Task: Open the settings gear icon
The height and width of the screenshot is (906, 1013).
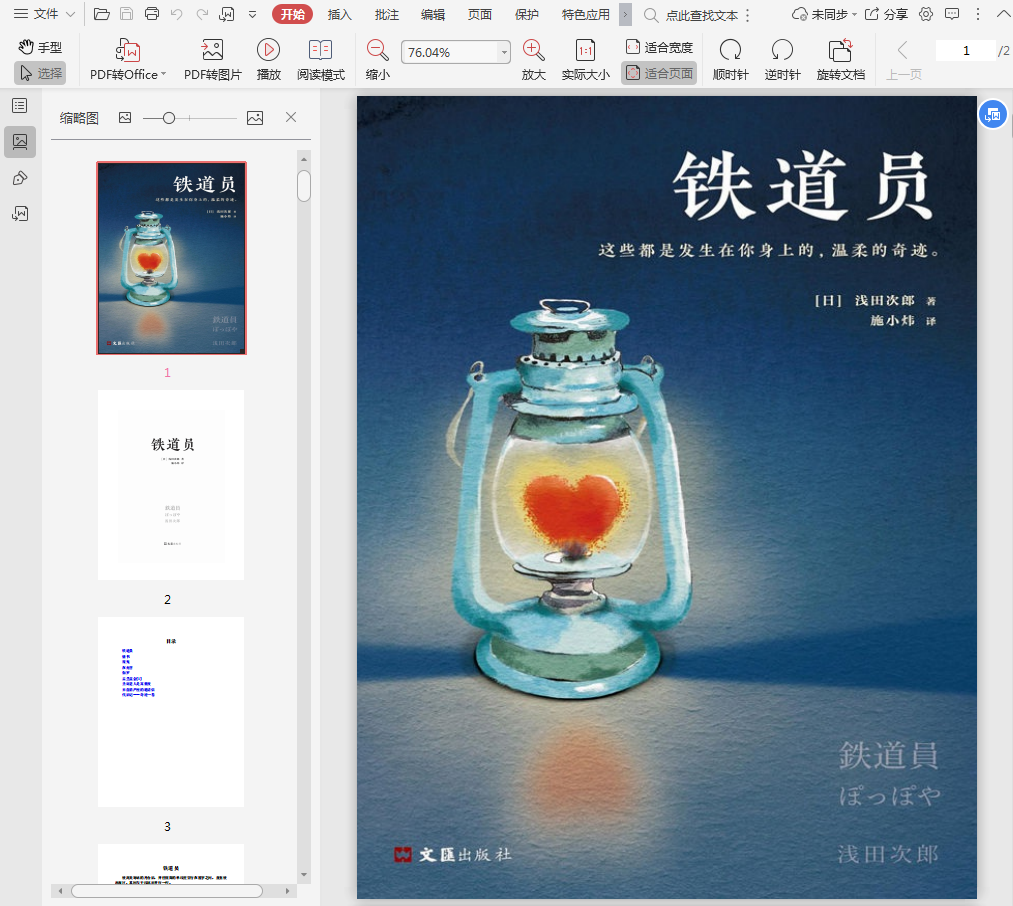Action: click(926, 14)
